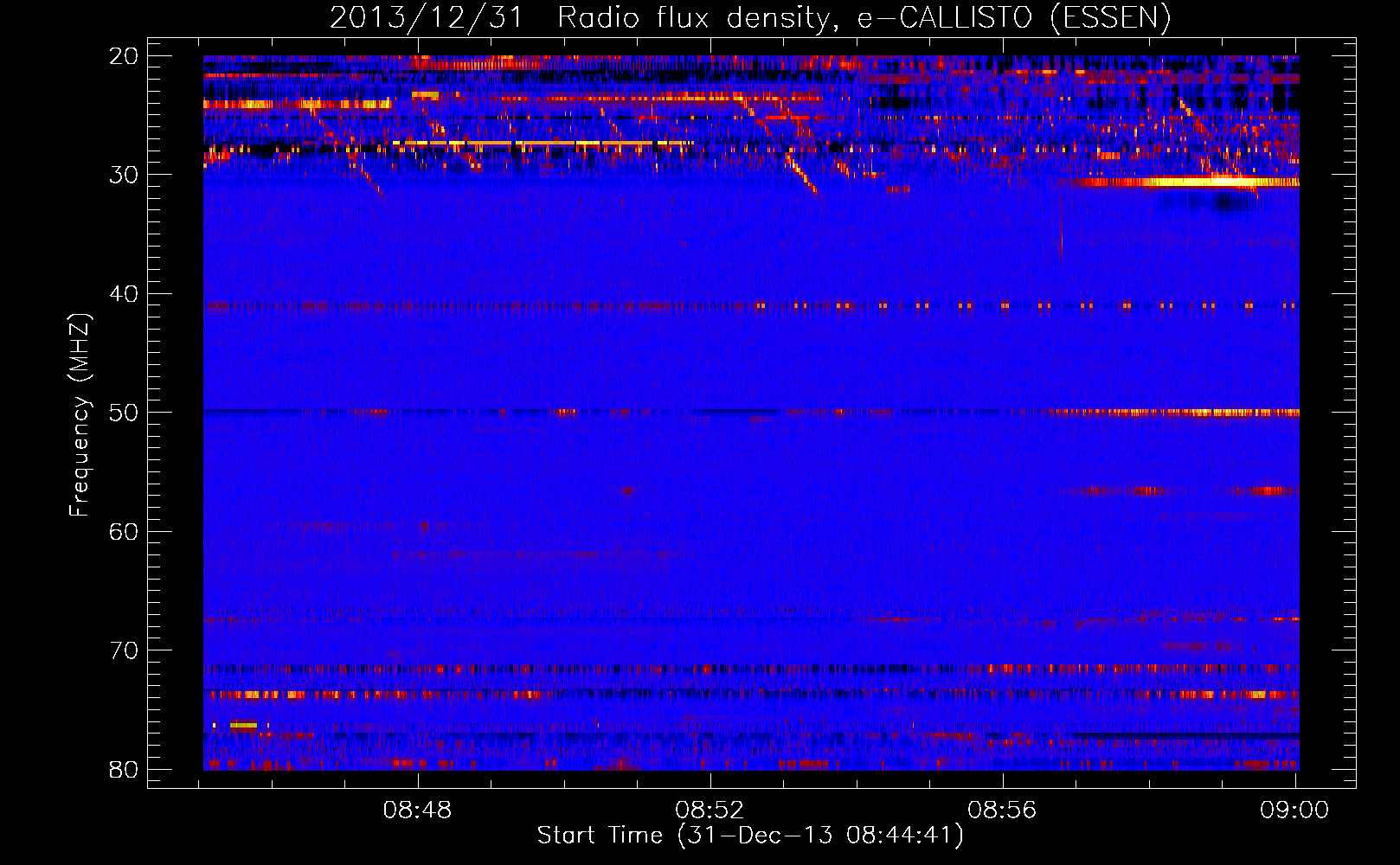
Task: Click the 08:52 time tick label
Action: coord(710,810)
